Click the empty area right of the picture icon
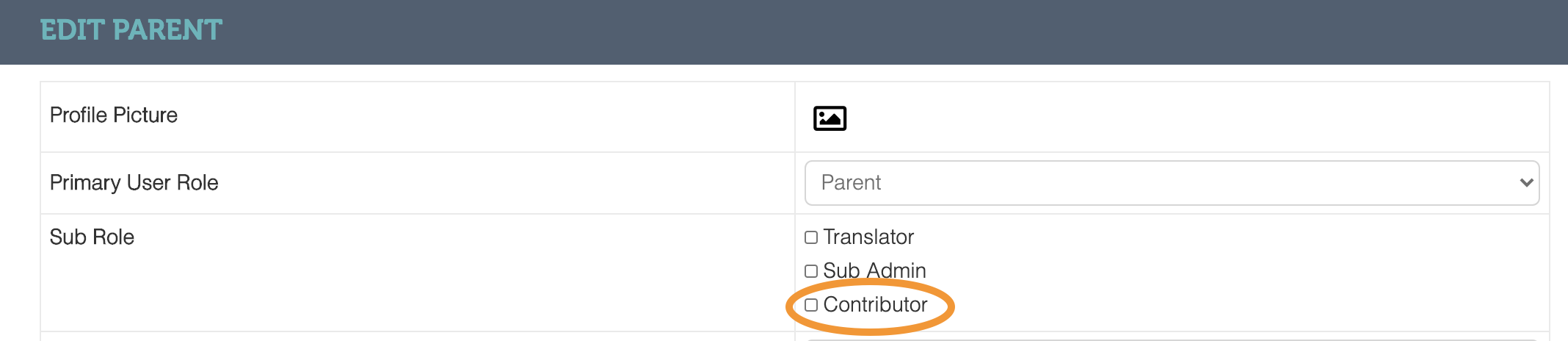1568x341 pixels. click(1175, 118)
